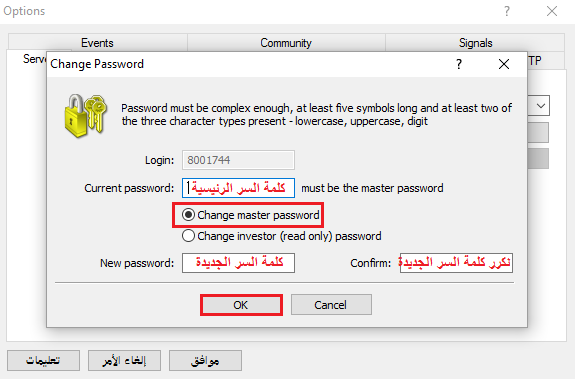Click the Confirm password input field
The width and height of the screenshot is (575, 379).
456,263
